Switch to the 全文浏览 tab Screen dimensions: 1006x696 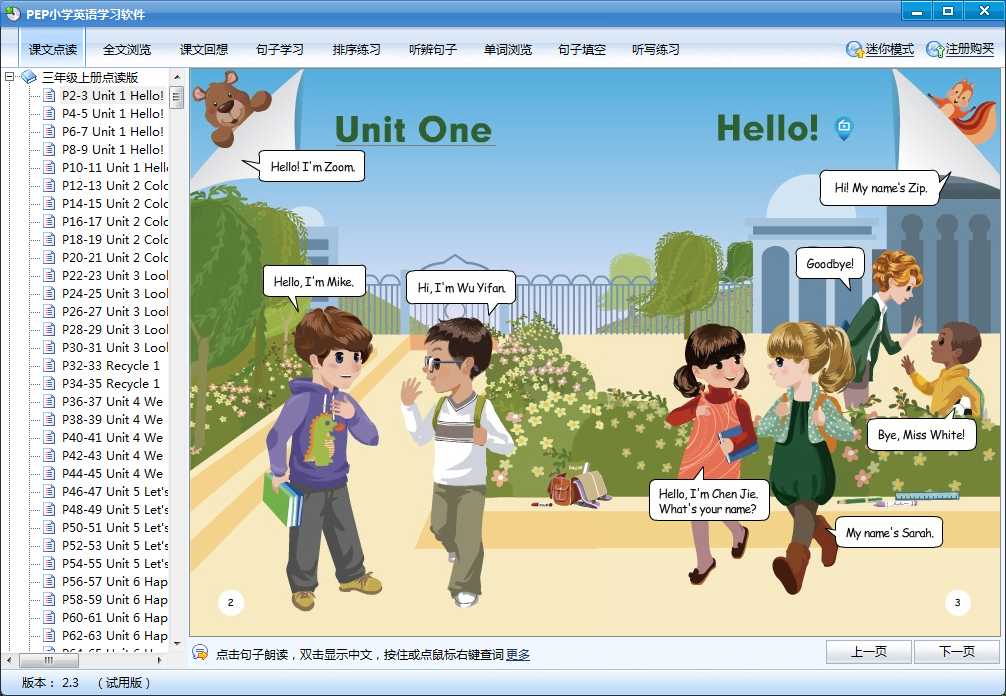pyautogui.click(x=127, y=49)
